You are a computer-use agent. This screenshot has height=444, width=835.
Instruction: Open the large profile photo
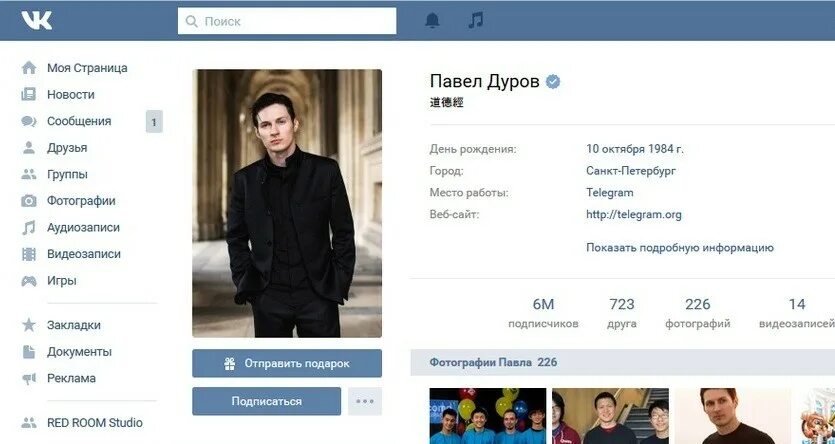click(x=287, y=203)
